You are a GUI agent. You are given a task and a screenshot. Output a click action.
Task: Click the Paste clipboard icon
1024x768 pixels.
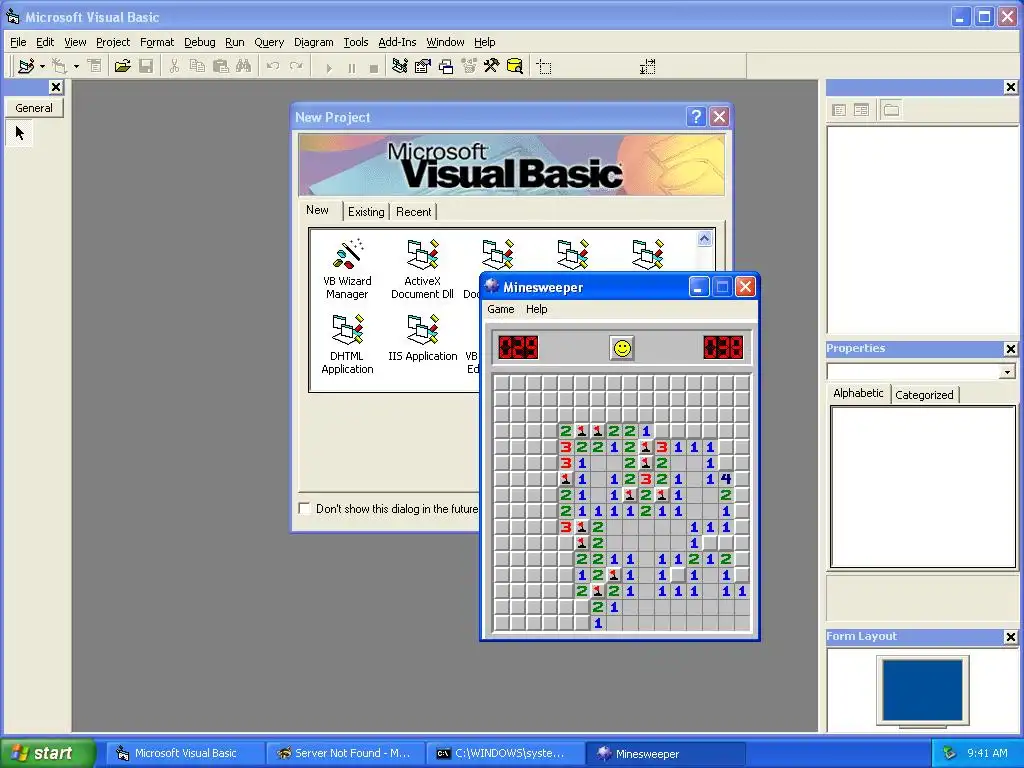[x=221, y=66]
